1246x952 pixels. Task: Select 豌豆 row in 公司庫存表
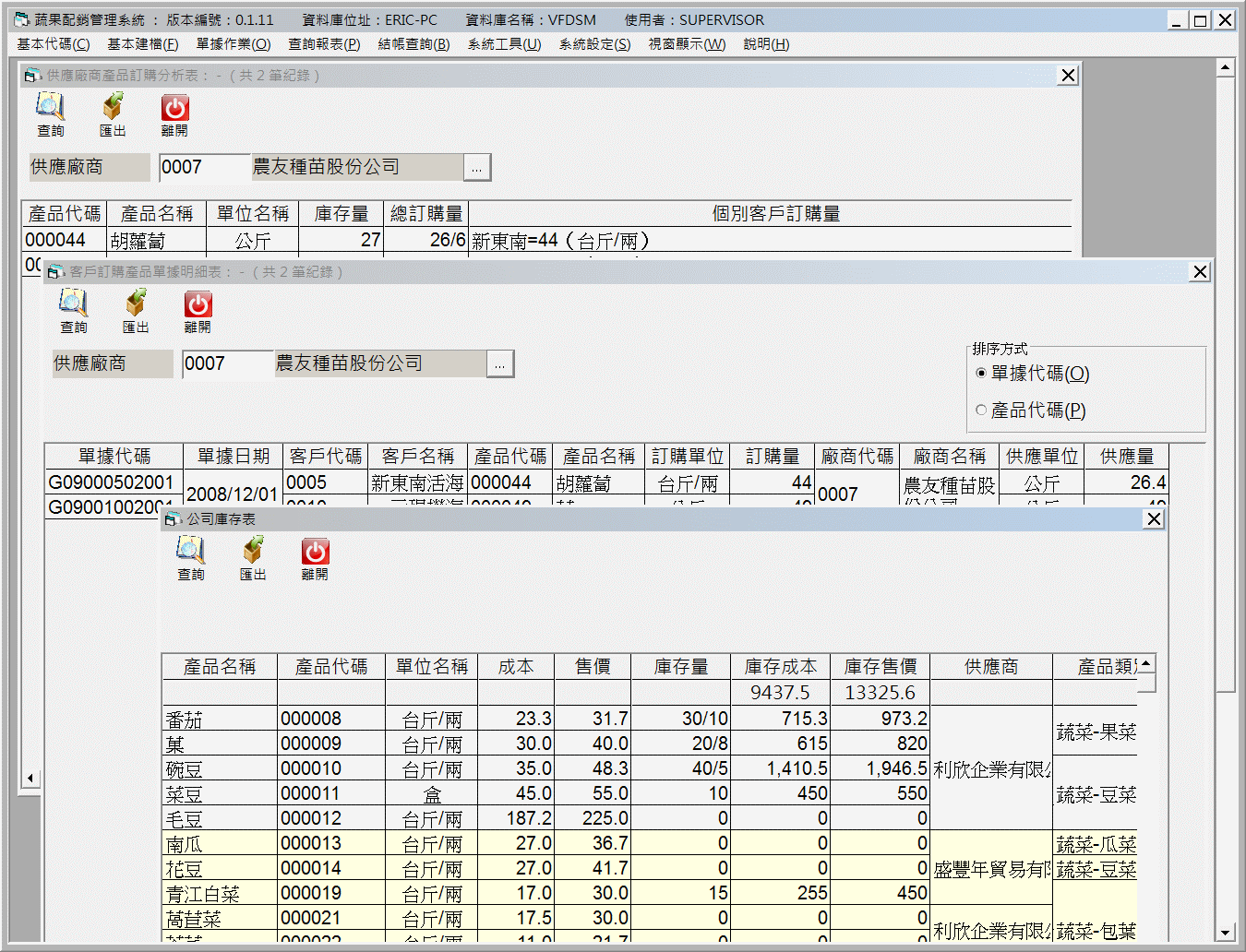tap(649, 768)
